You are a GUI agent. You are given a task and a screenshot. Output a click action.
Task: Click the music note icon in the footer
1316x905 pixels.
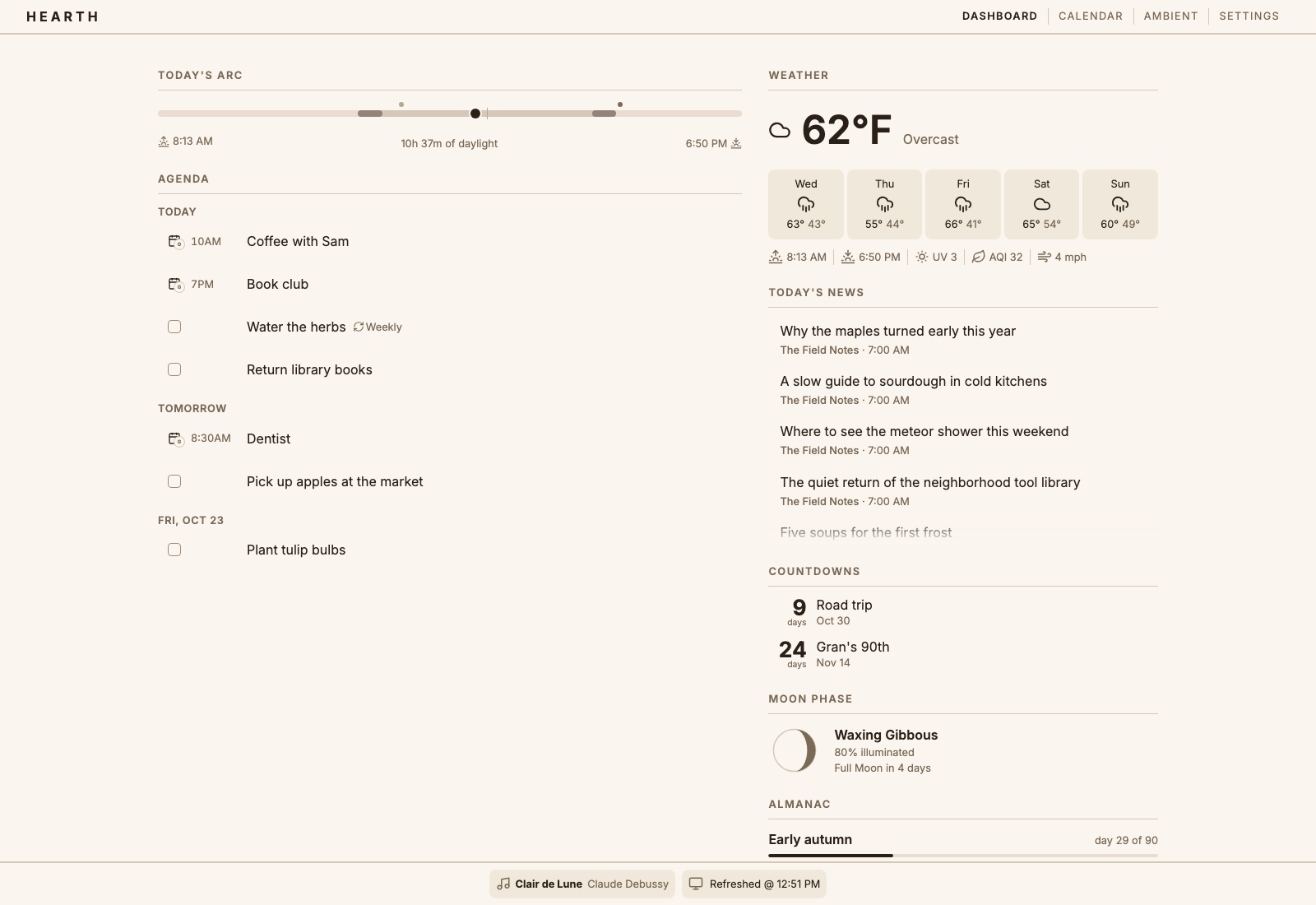pos(503,884)
